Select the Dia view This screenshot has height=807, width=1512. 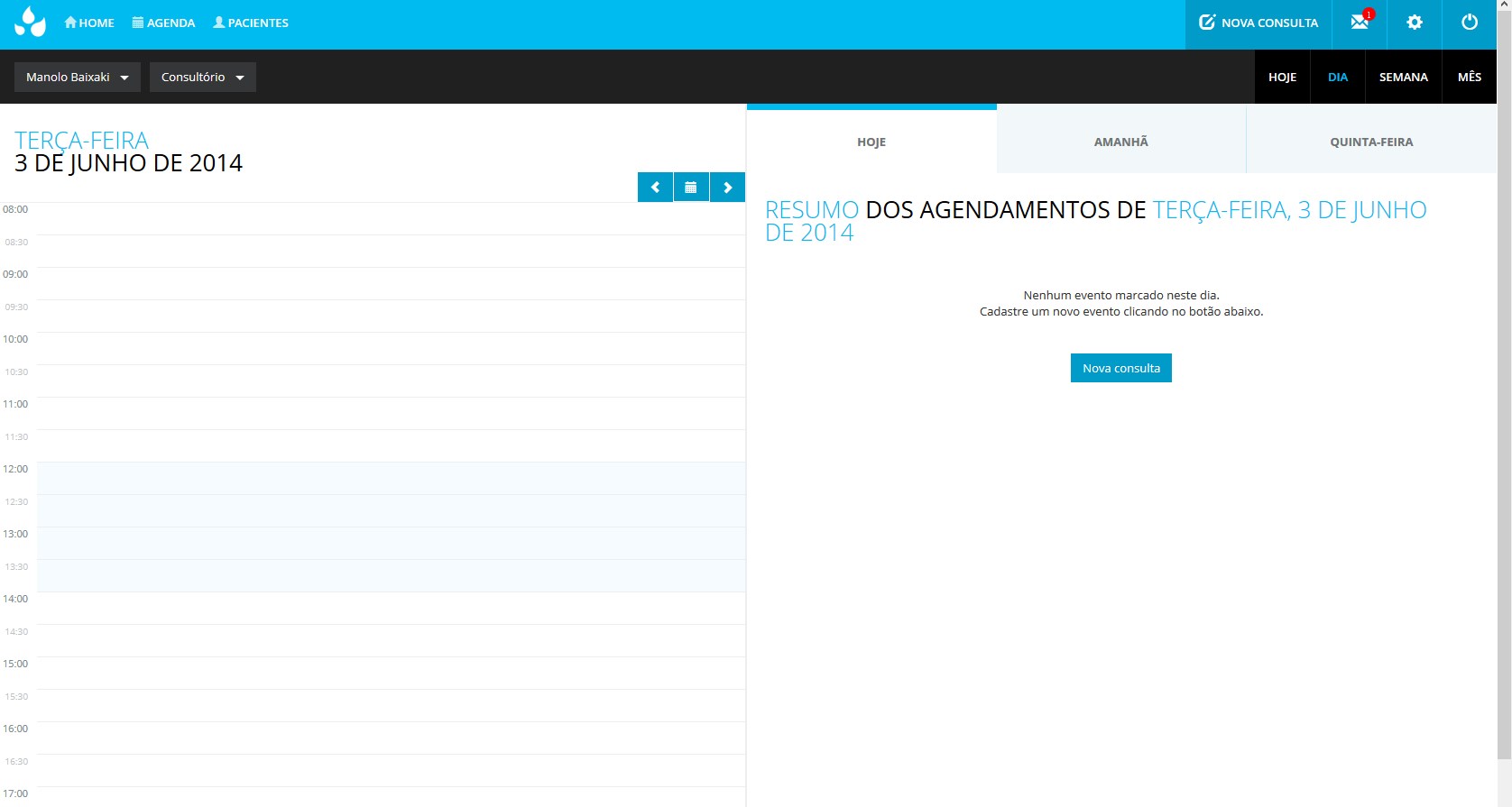tap(1337, 78)
